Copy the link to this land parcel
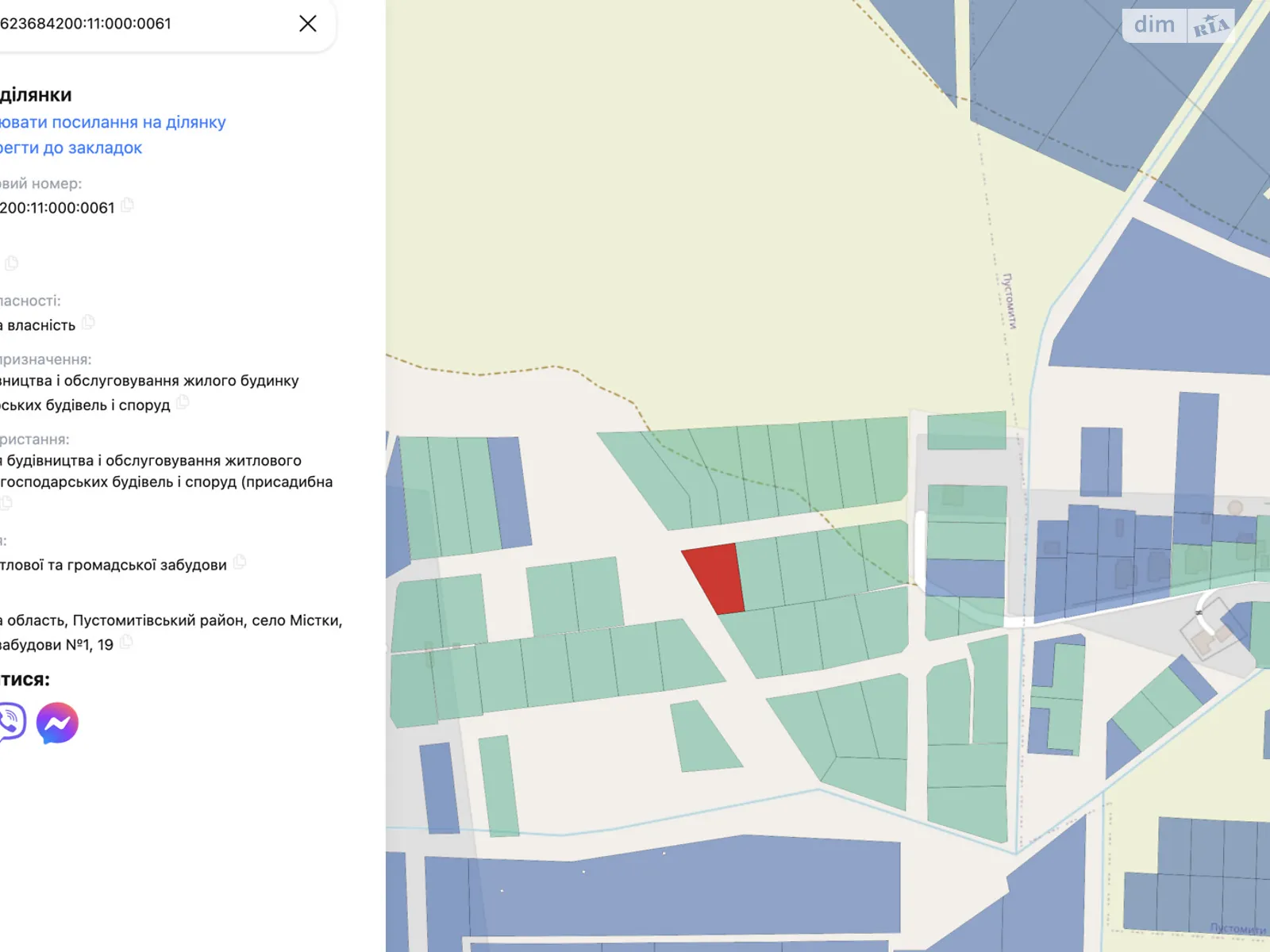The width and height of the screenshot is (1270, 952). 113,122
